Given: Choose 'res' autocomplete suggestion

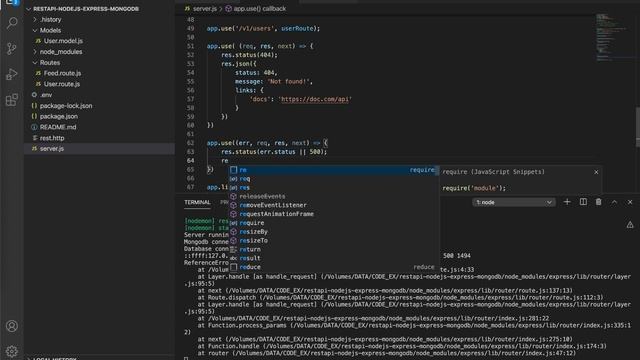Looking at the screenshot, I should (x=333, y=188).
